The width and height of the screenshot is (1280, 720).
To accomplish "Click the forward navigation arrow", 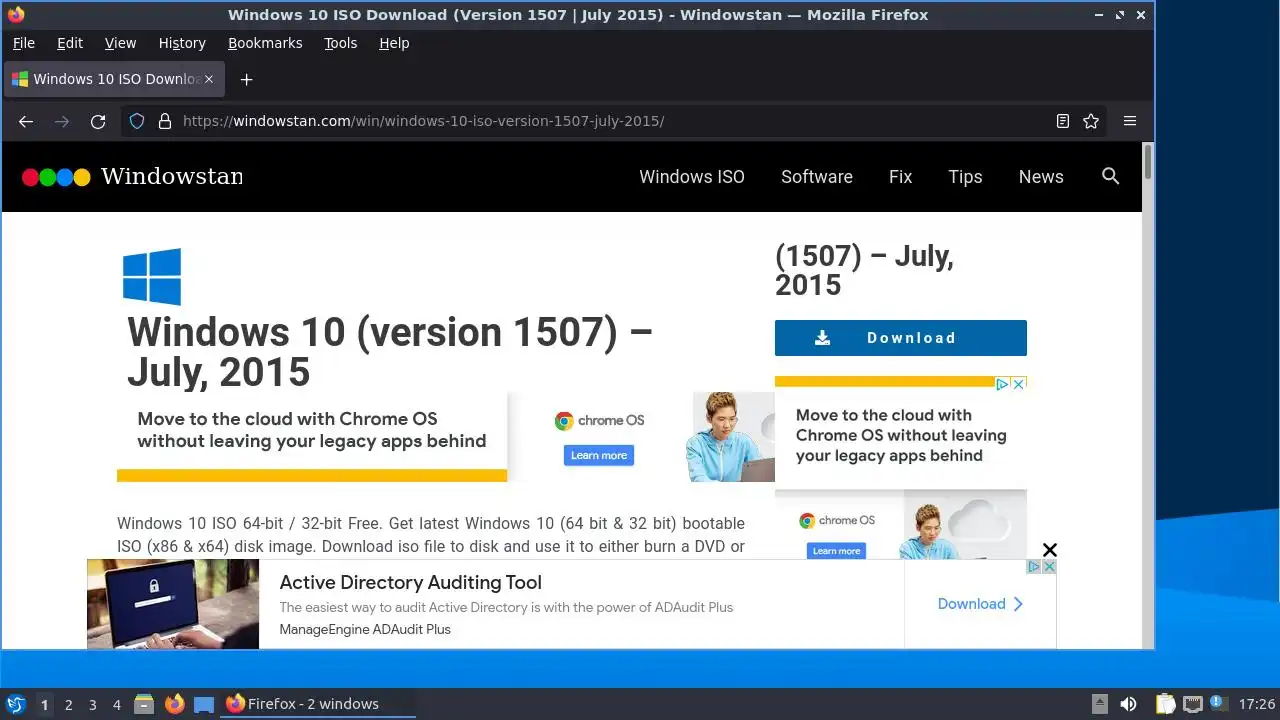I will tap(62, 121).
